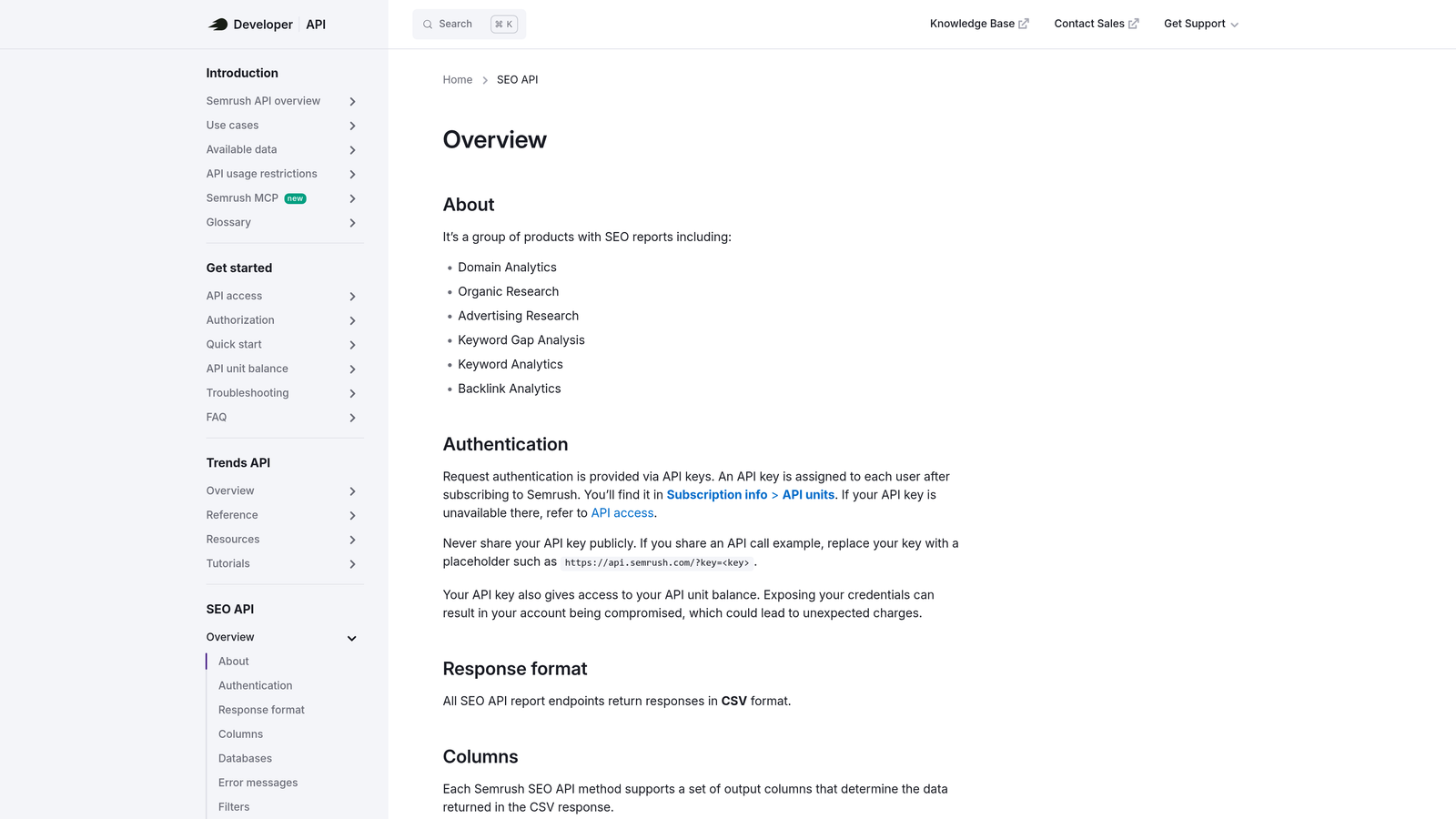This screenshot has height=819, width=1456.
Task: Open API unit balance item
Action: (x=247, y=369)
